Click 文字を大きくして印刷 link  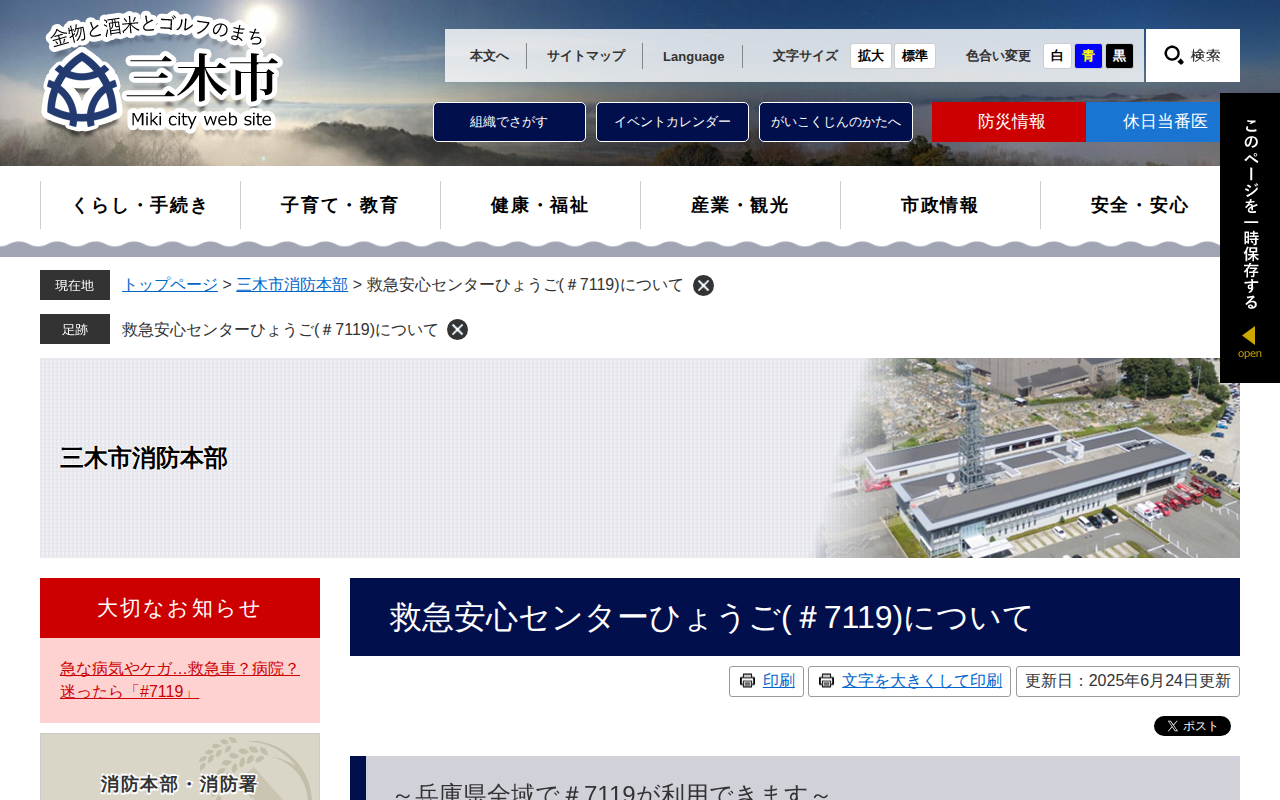pos(922,681)
